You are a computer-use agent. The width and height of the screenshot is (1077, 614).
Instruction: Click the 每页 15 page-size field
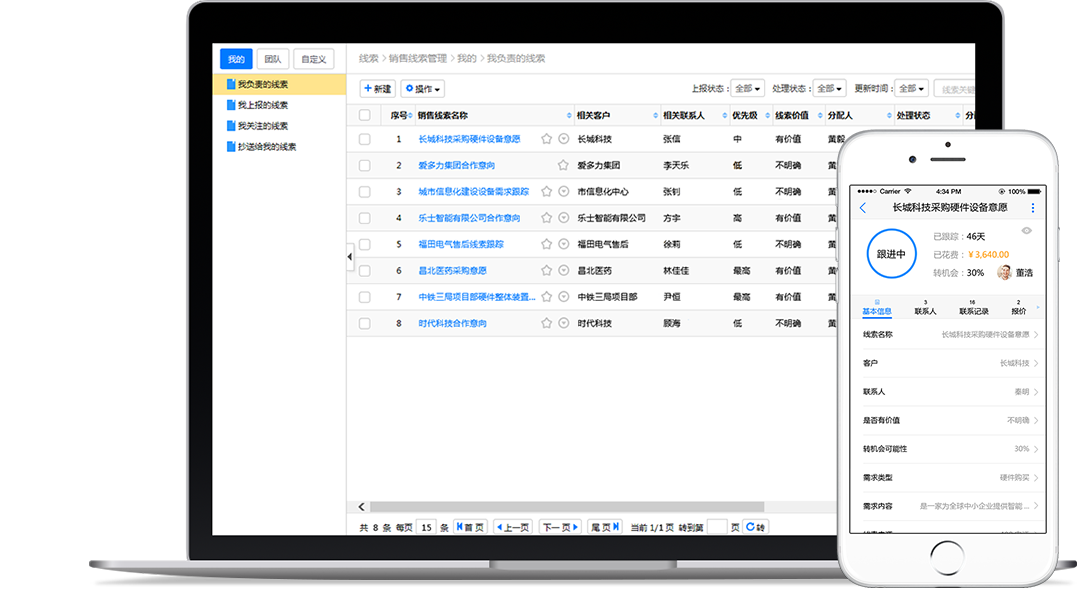(x=427, y=527)
